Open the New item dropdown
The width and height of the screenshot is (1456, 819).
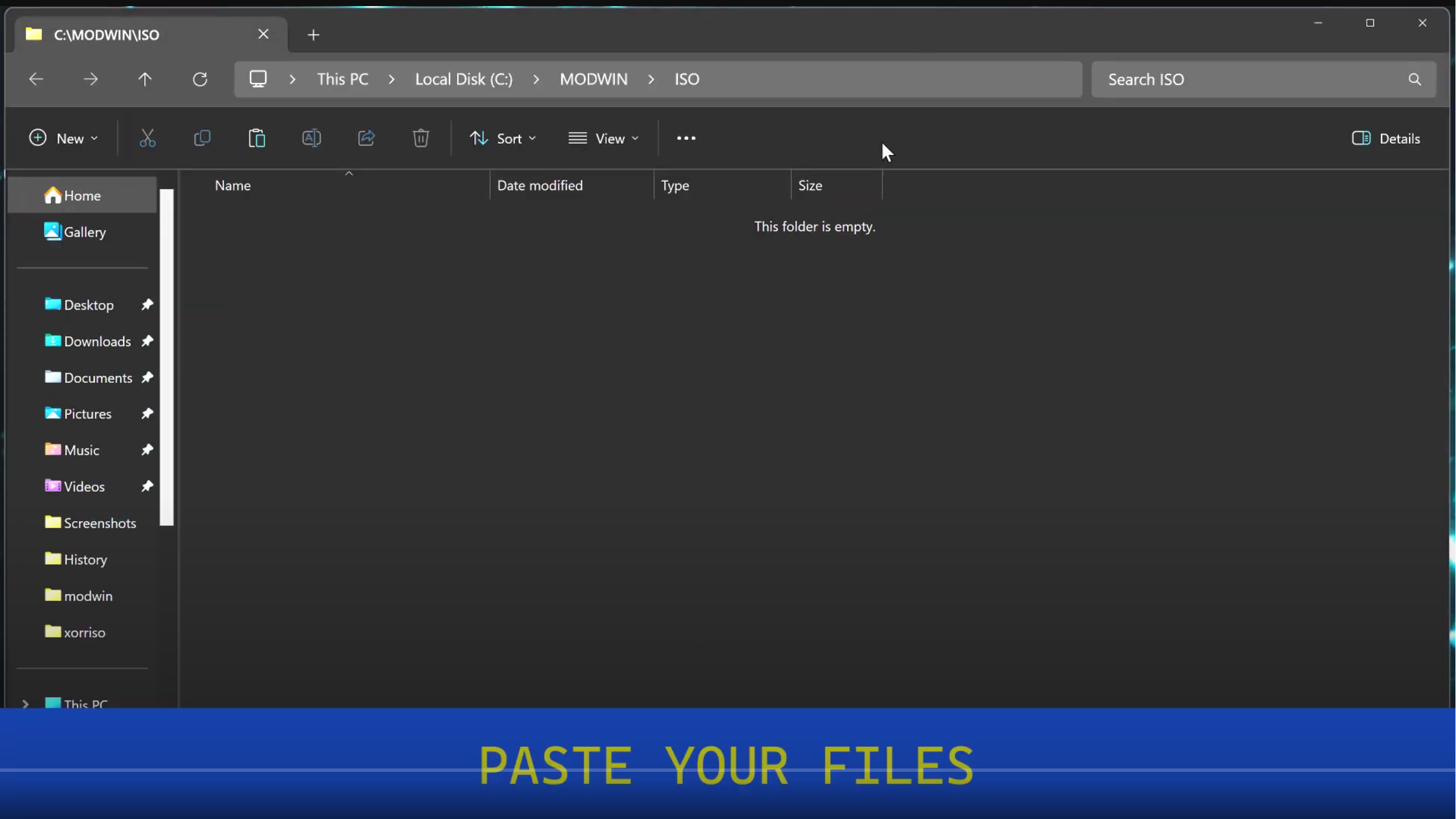[63, 138]
